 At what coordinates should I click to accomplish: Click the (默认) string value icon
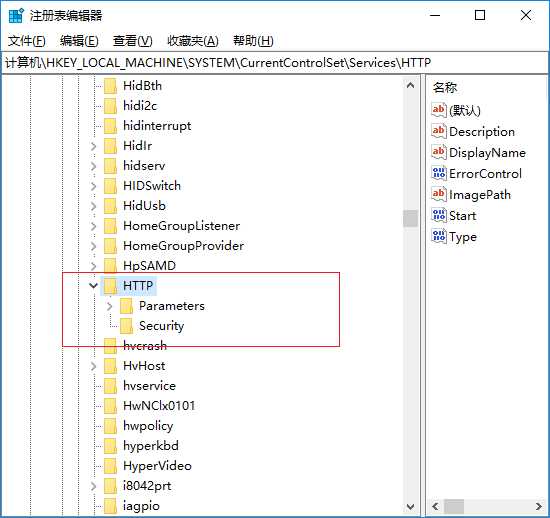[439, 110]
